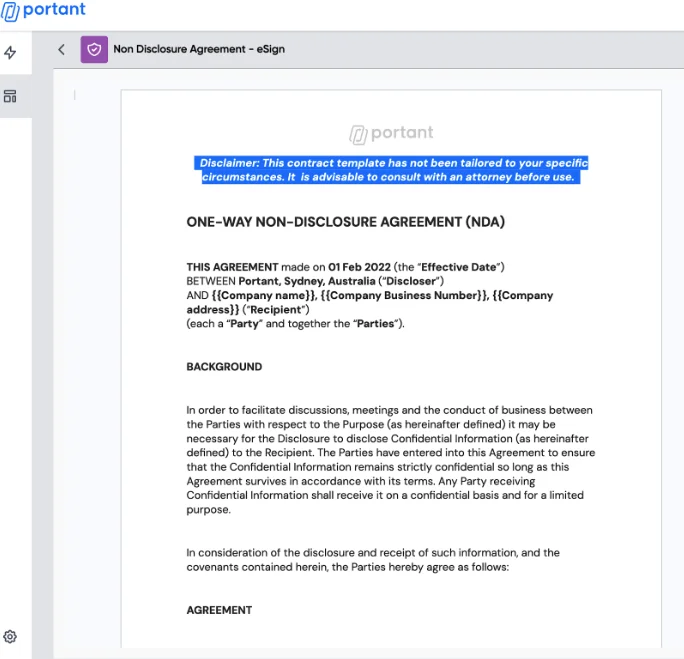Click the purple shield document icon
The image size is (684, 659).
point(94,49)
